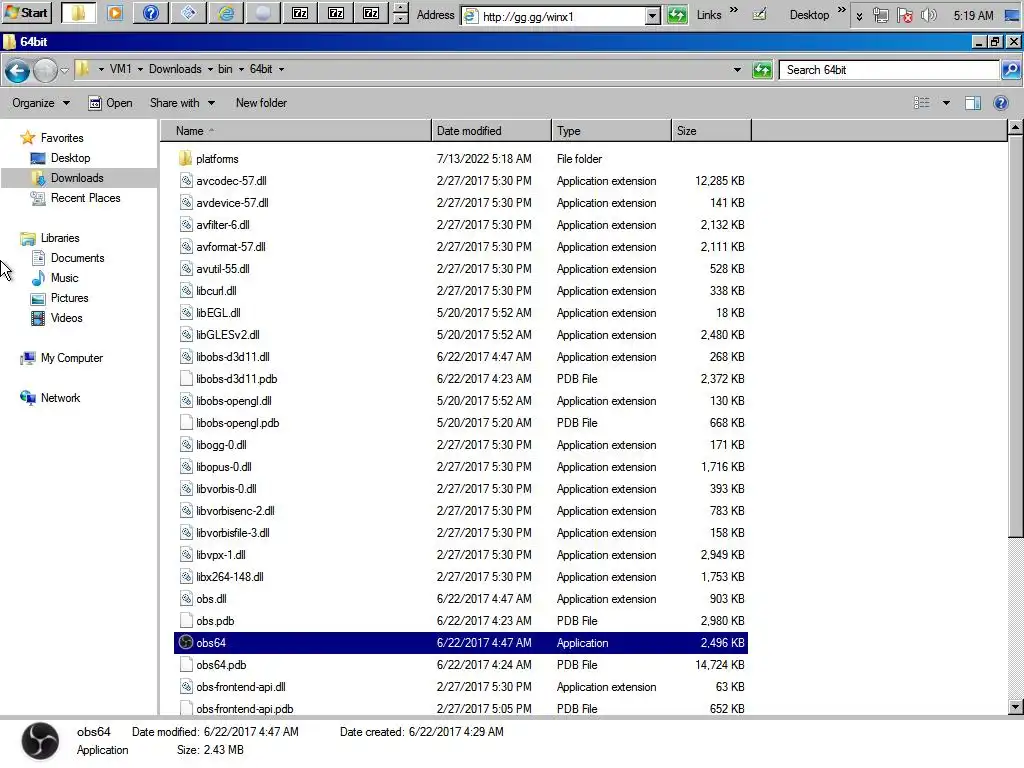The width and height of the screenshot is (1024, 768).
Task: Select Downloads in navigation pane
Action: pyautogui.click(x=76, y=178)
